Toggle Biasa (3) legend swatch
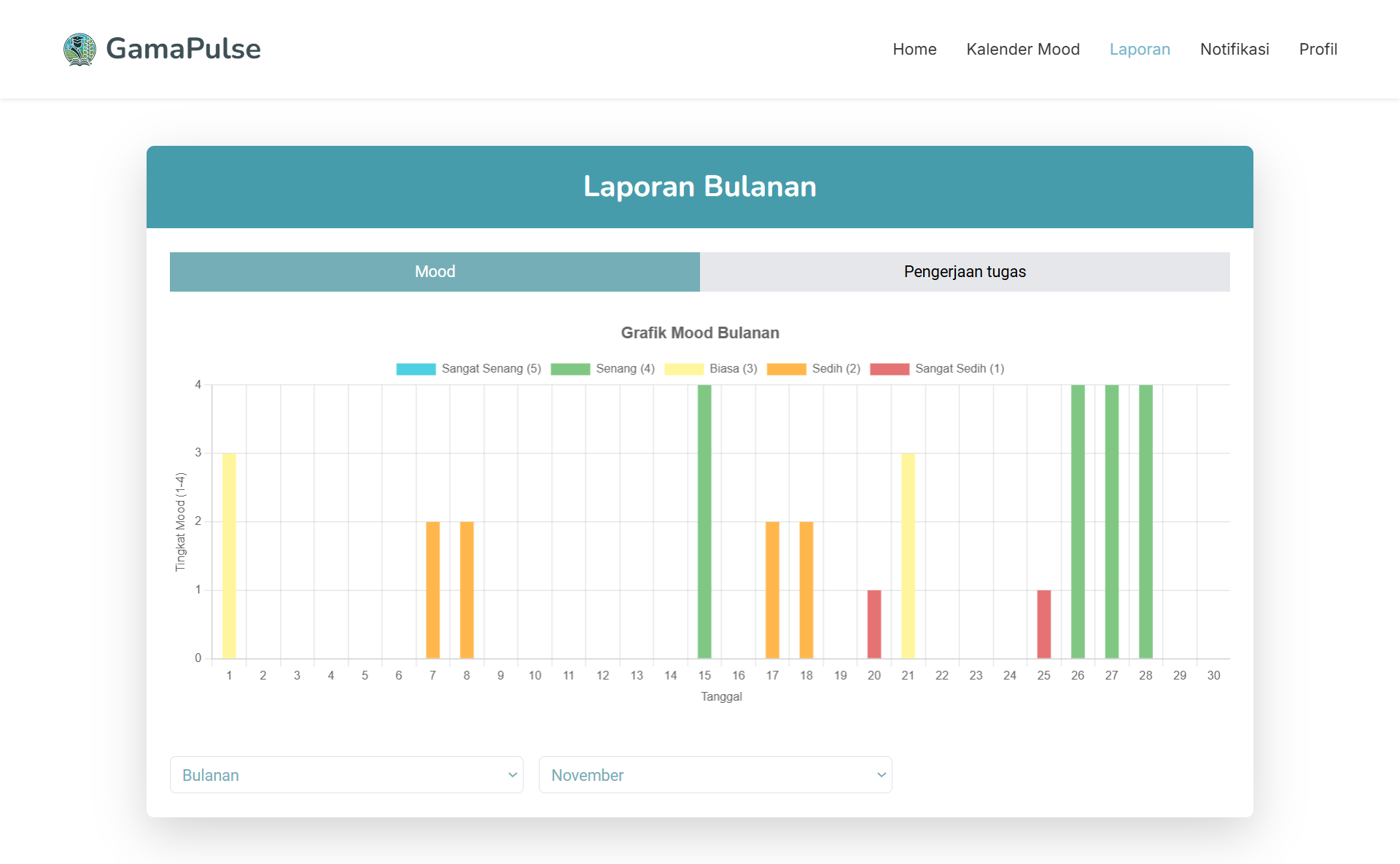The height and width of the screenshot is (864, 1400). tap(684, 369)
